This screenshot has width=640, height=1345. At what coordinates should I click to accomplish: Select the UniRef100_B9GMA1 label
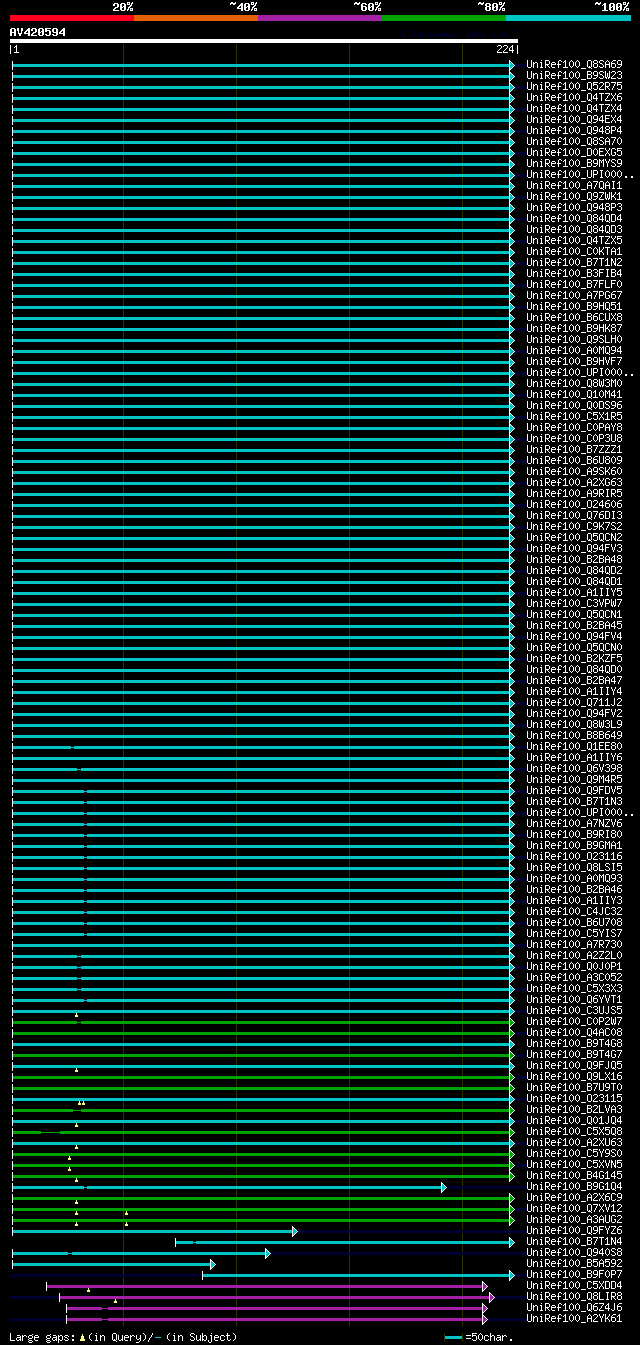click(x=574, y=845)
